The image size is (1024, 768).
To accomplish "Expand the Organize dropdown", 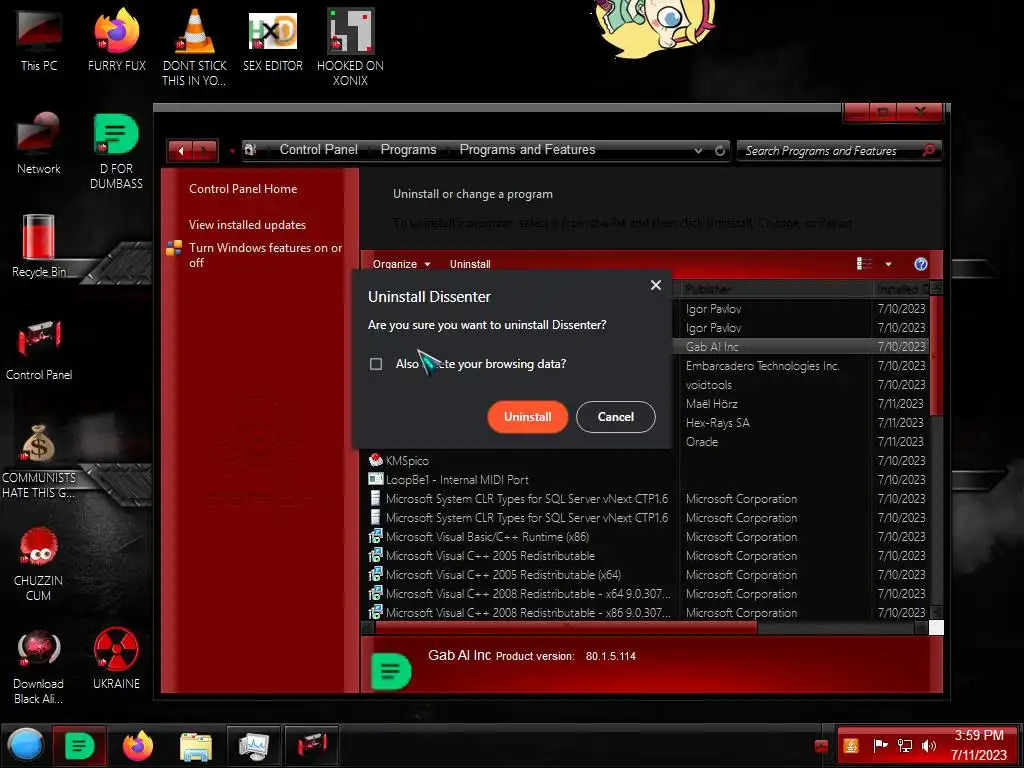I will click(x=402, y=264).
